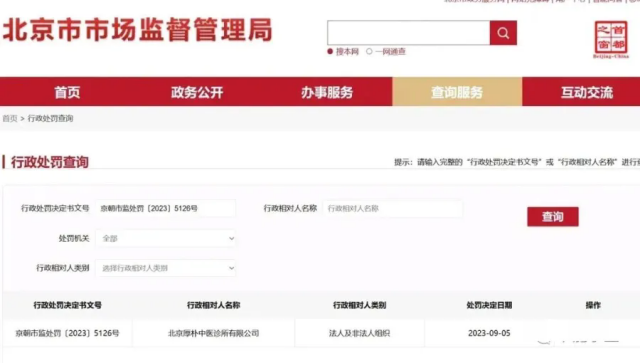Go to the 首页 navigation tab

[67, 92]
